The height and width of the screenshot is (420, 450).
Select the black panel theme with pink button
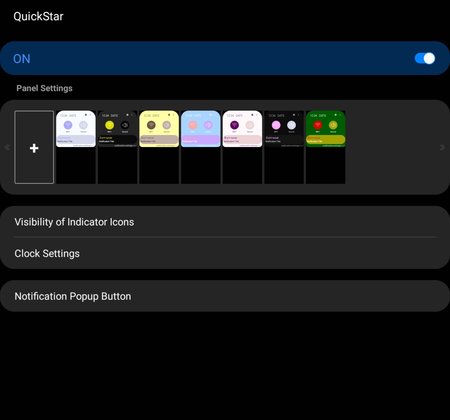click(x=284, y=147)
